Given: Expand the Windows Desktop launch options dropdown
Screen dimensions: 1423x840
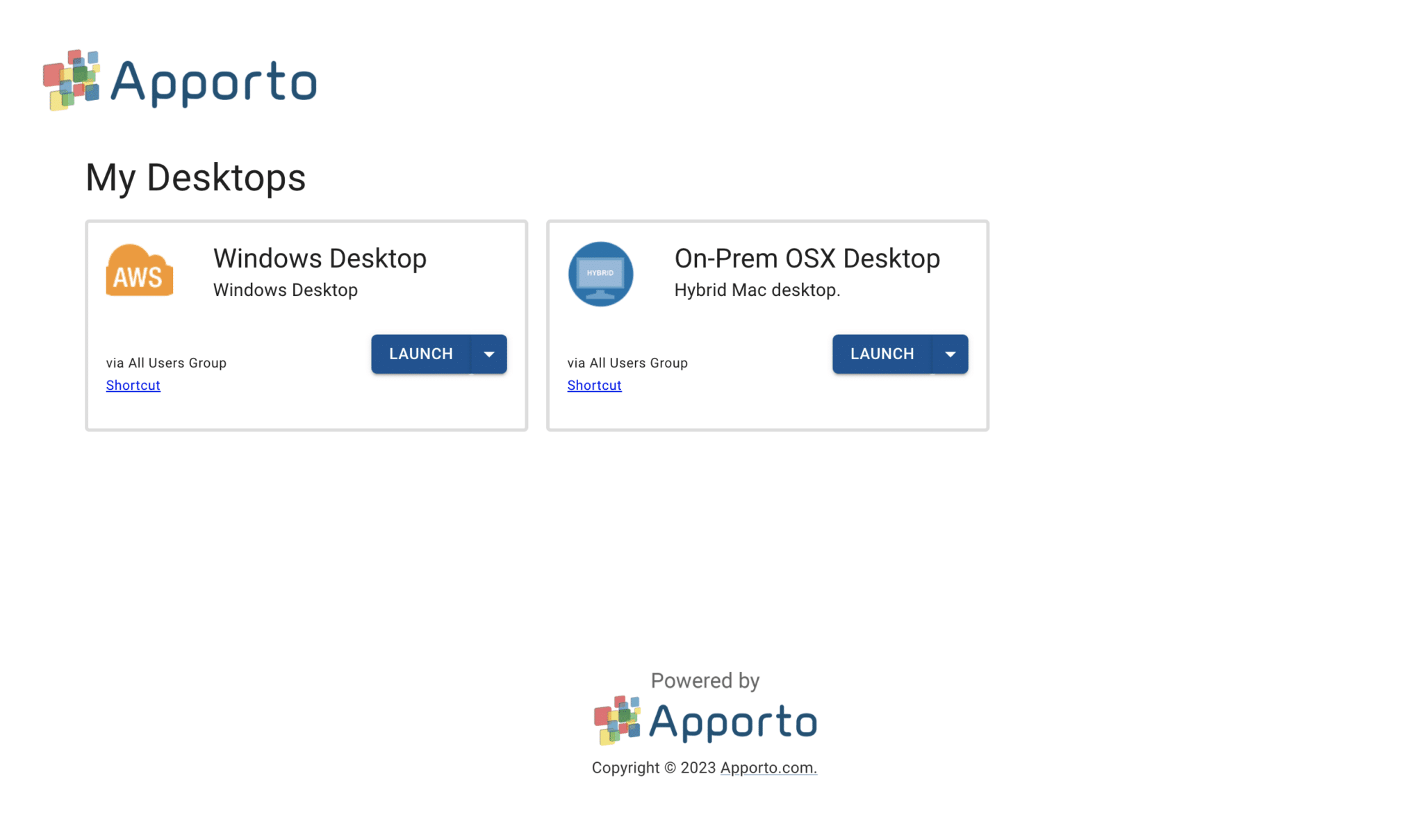Looking at the screenshot, I should pyautogui.click(x=489, y=354).
